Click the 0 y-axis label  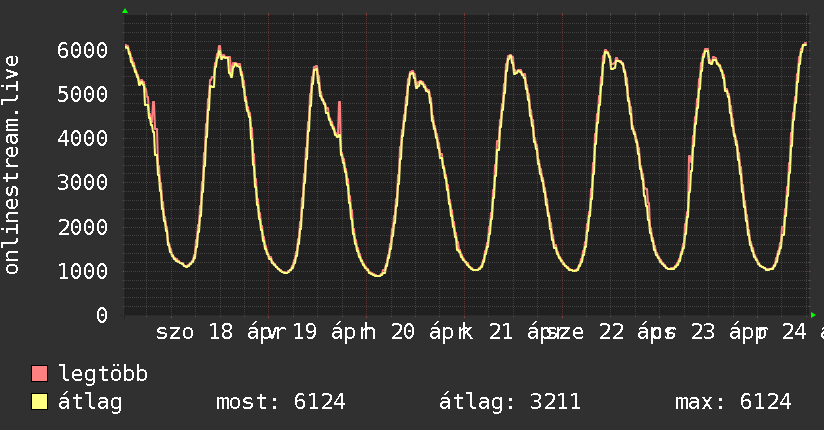tap(101, 315)
